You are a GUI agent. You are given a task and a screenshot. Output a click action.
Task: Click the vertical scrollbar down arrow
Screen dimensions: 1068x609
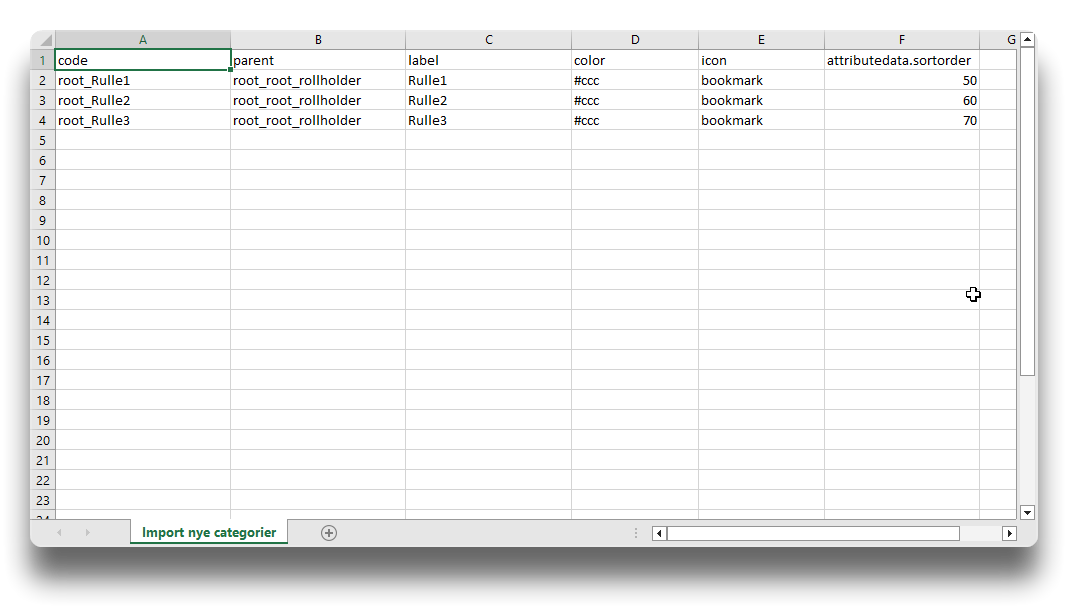pos(1027,512)
